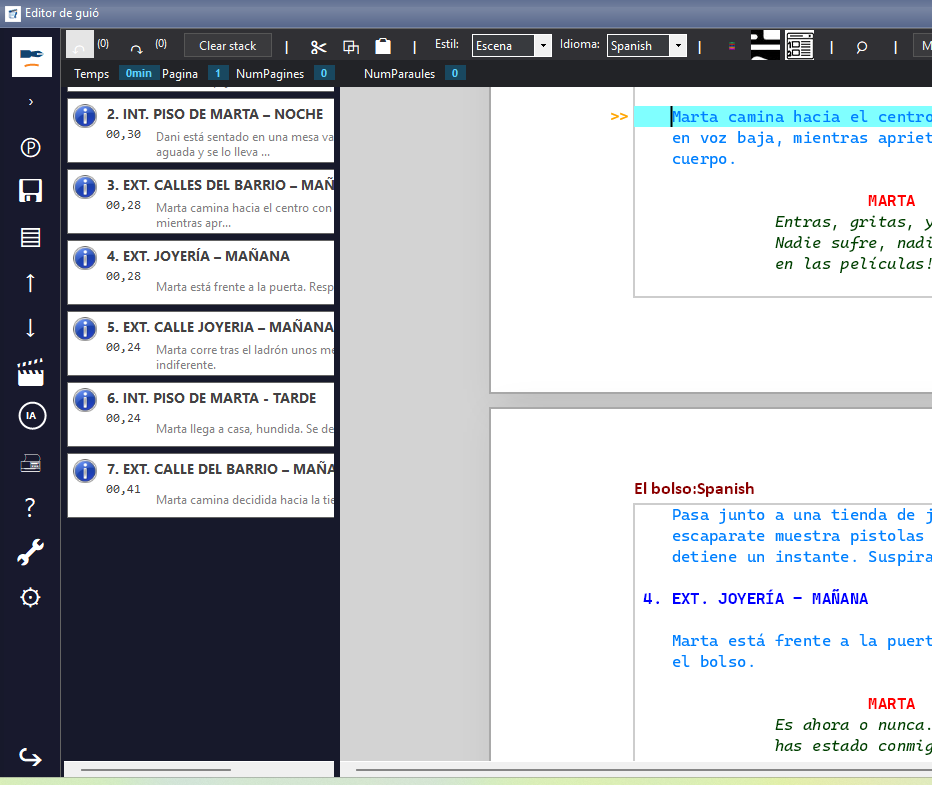Click the orange >> current line marker
The image size is (932, 785).
pos(619,116)
